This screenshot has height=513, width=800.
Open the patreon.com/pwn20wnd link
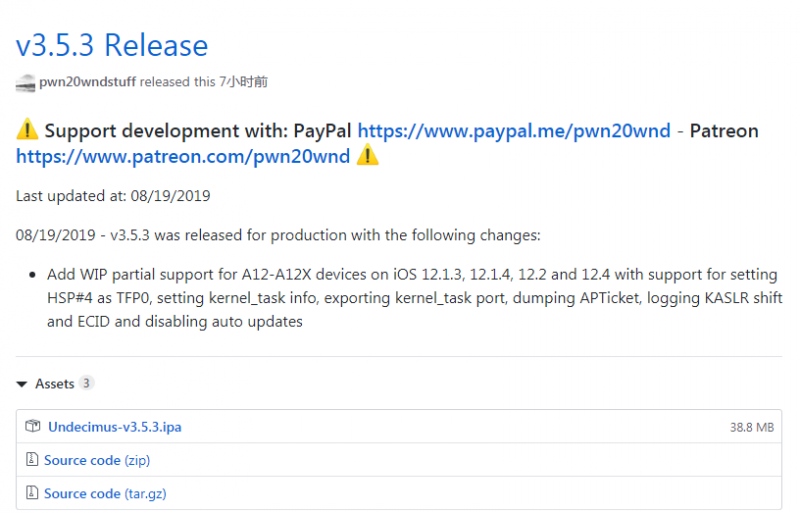click(183, 156)
